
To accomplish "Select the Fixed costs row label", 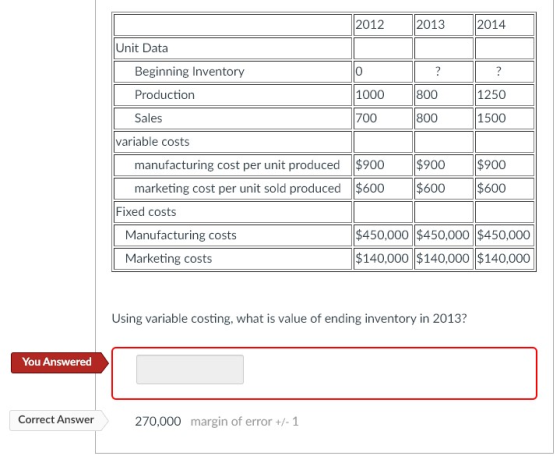I will tap(146, 212).
